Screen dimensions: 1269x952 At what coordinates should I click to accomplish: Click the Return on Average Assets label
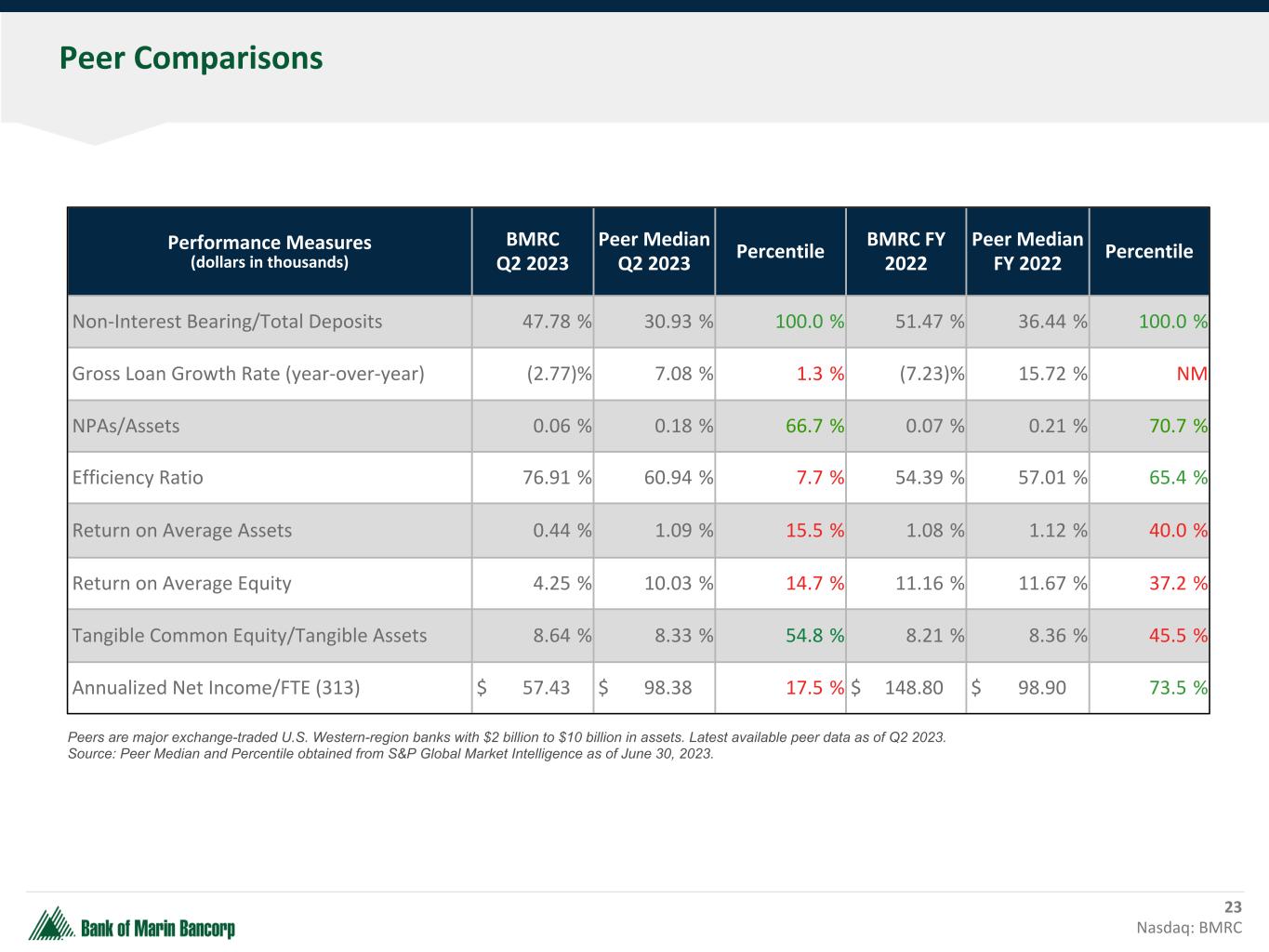tap(182, 530)
